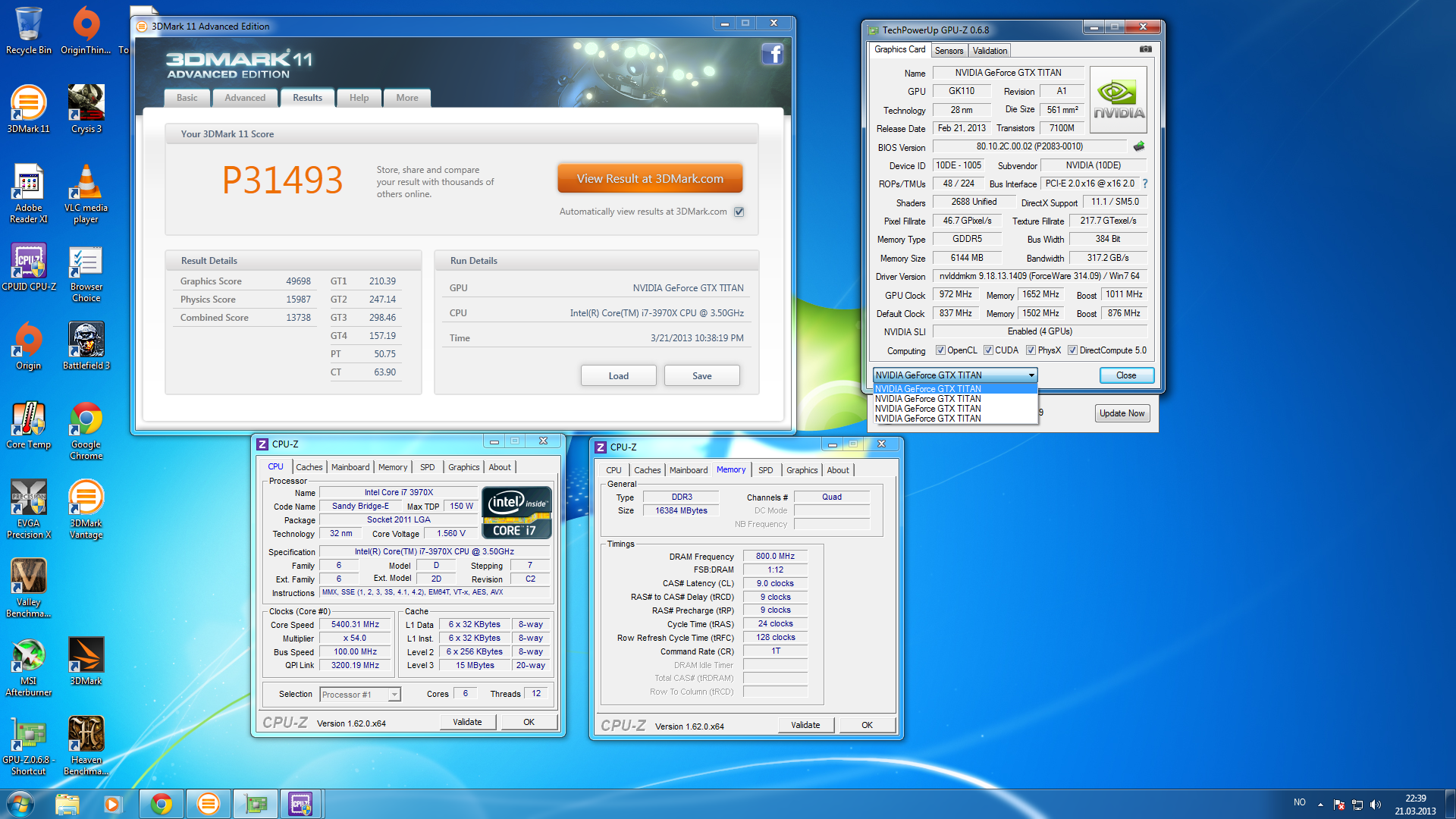Click the GPU Name field in GPU-Z
Viewport: 1456px width, 819px height.
point(1008,73)
